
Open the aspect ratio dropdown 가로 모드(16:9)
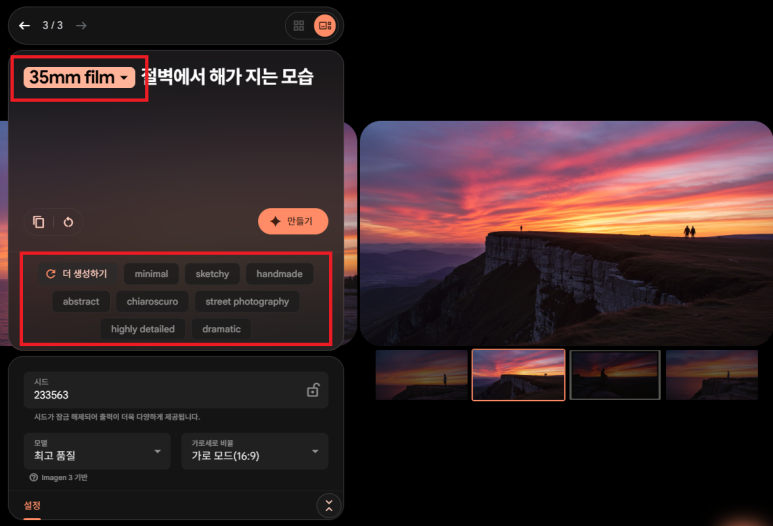click(255, 451)
